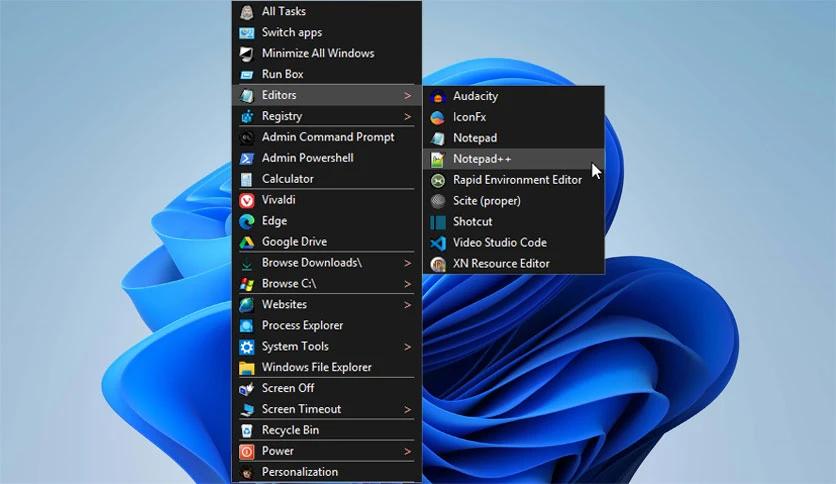Screen dimensions: 836x484
Task: Click the Admin Command Prompt icon
Action: pos(246,138)
